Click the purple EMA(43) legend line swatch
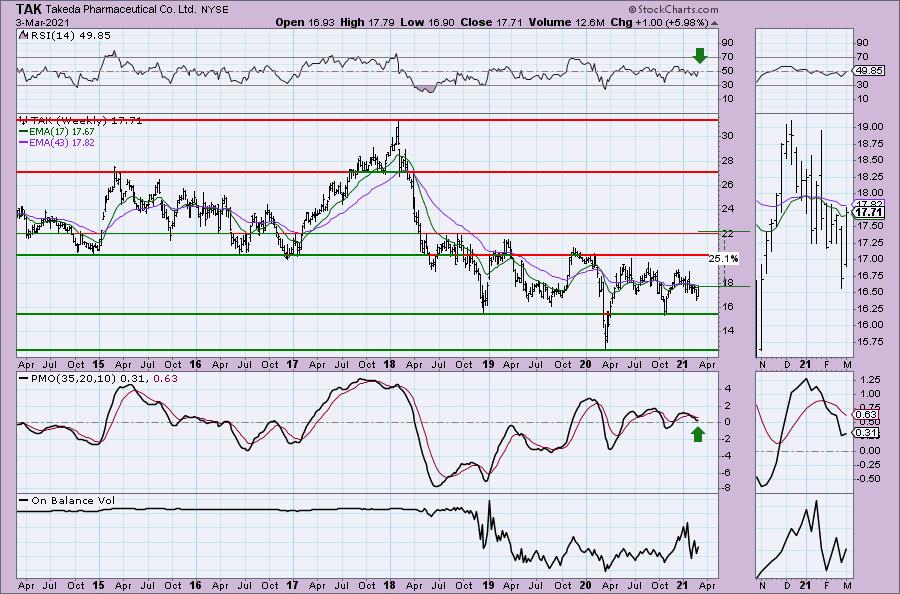The width and height of the screenshot is (900, 594). [24, 142]
